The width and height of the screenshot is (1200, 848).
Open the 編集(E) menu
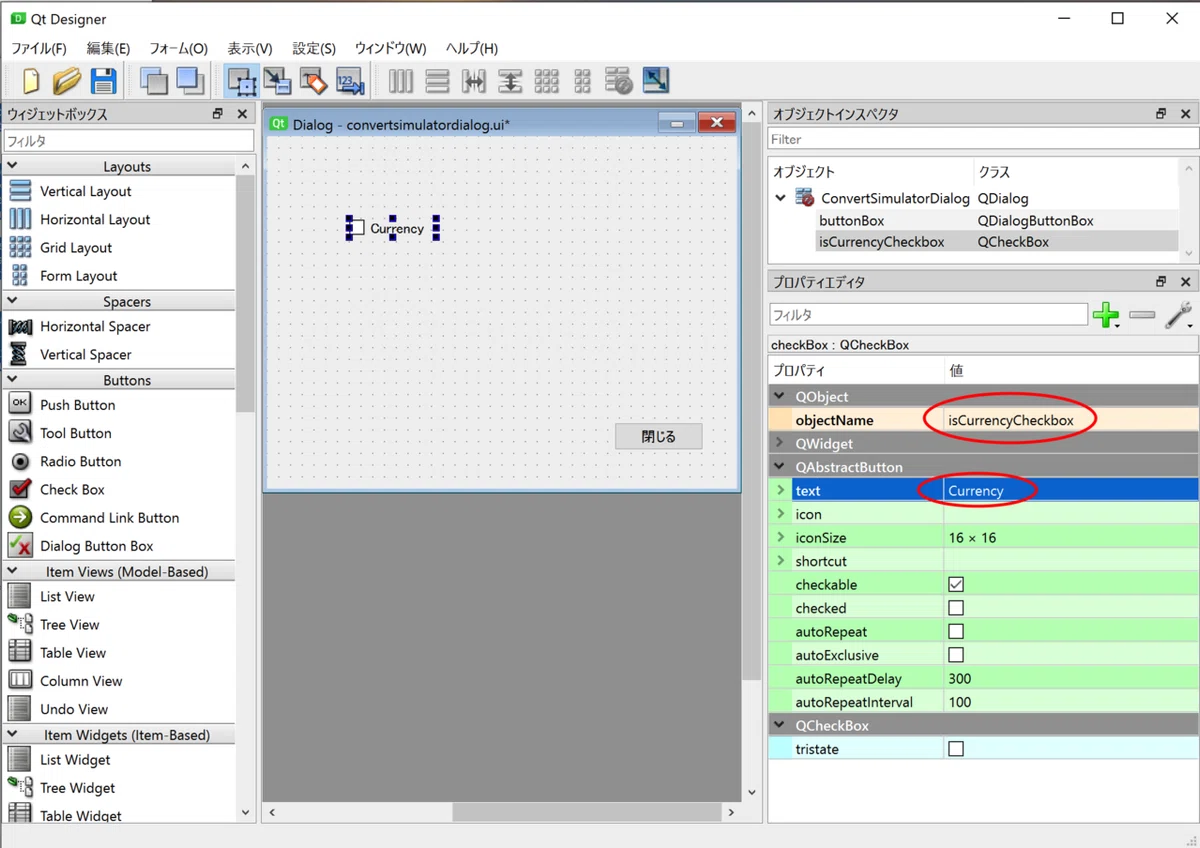[108, 48]
